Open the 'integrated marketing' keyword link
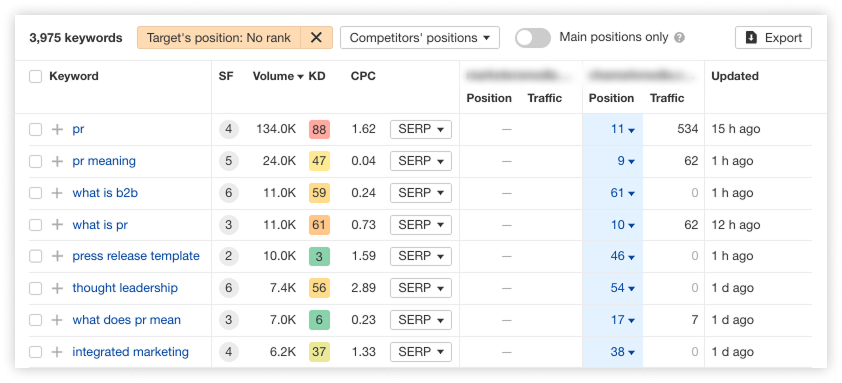The height and width of the screenshot is (383, 842). pos(130,352)
